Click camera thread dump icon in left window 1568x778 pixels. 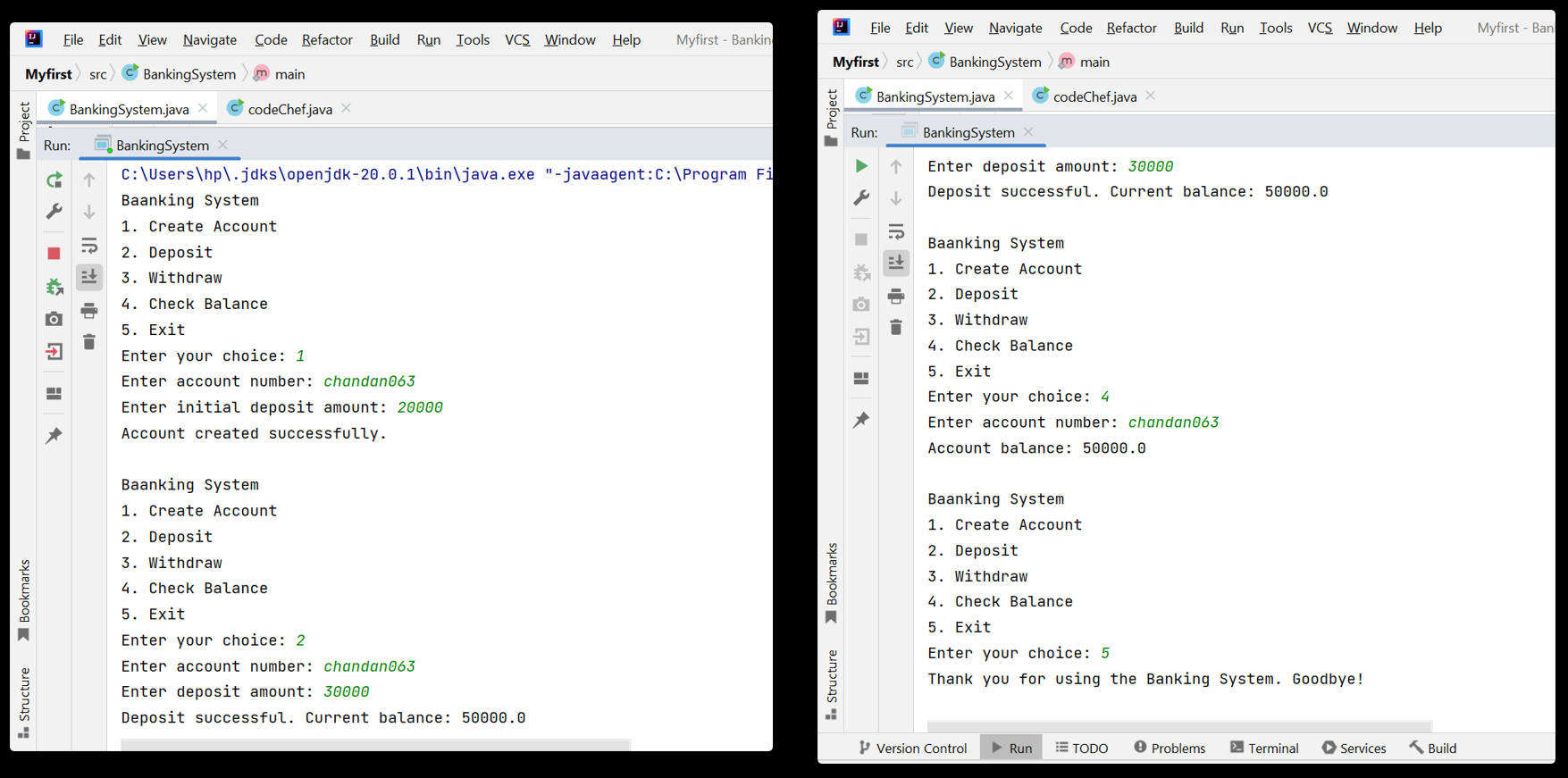(54, 319)
